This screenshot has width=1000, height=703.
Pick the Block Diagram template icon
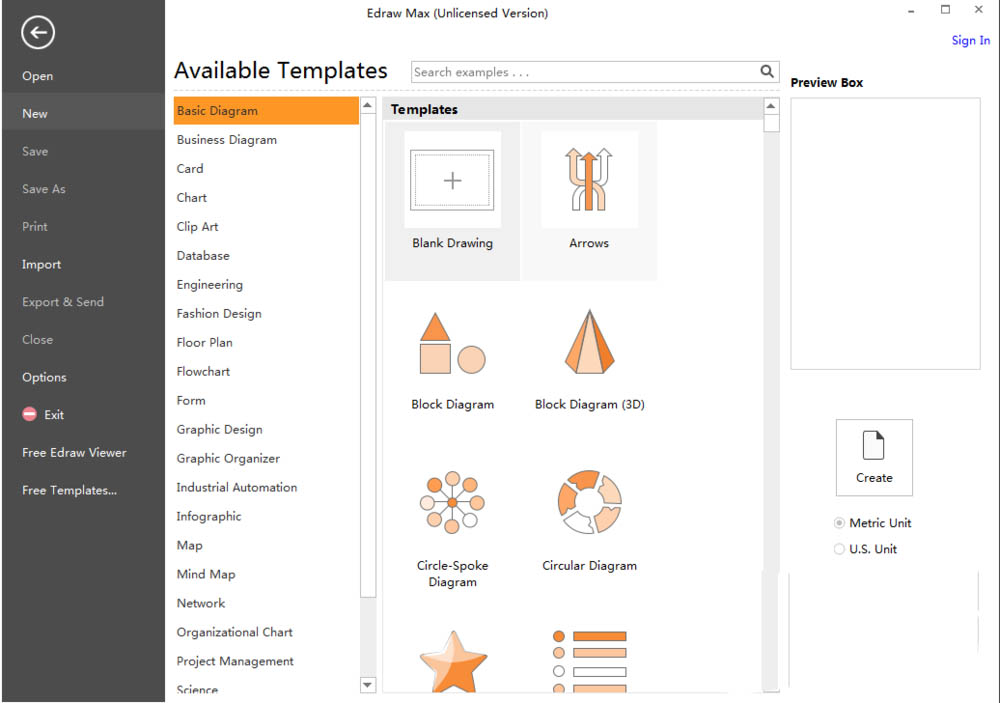coord(452,343)
